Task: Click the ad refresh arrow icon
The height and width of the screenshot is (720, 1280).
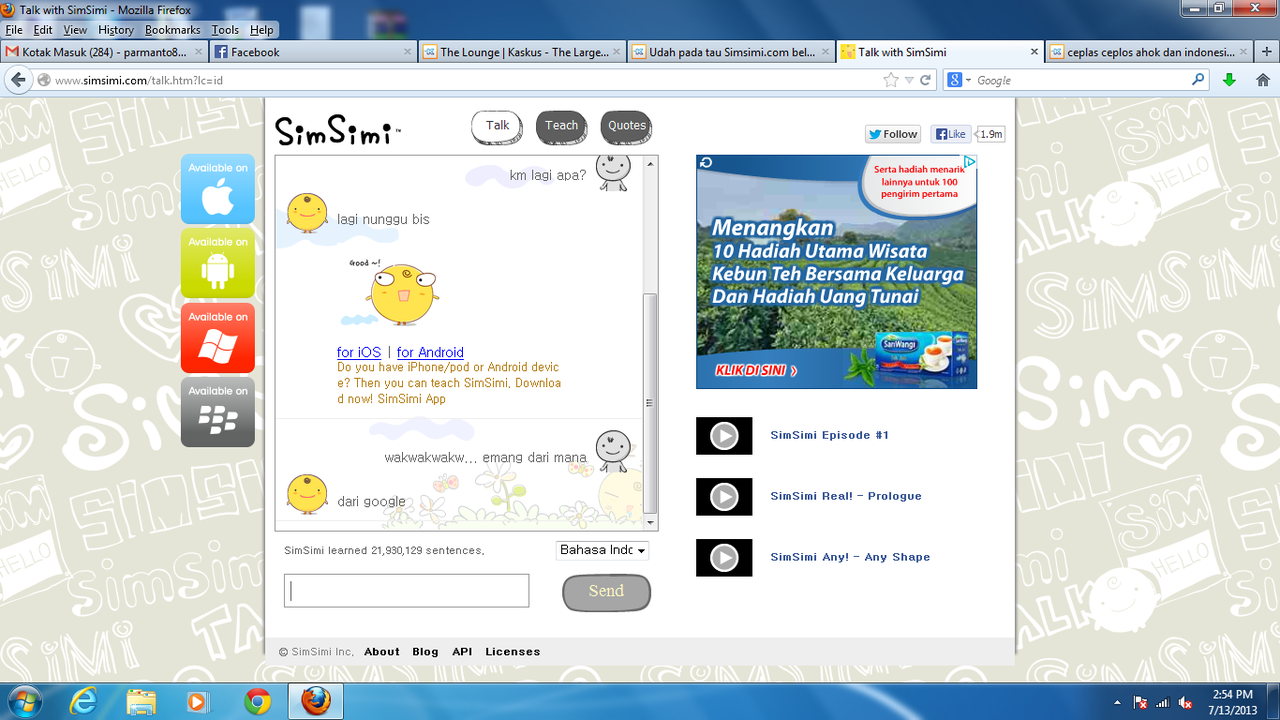Action: pyautogui.click(x=705, y=162)
